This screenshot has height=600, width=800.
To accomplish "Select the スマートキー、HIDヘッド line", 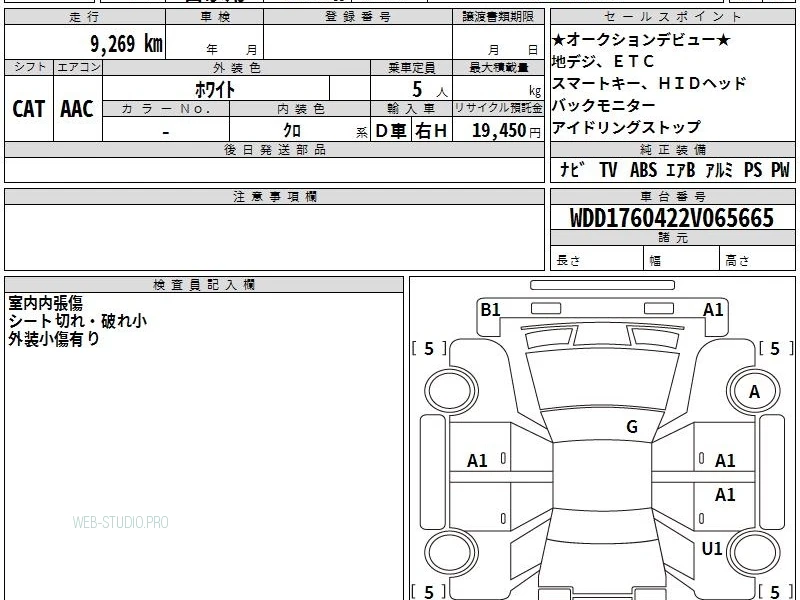I will tap(649, 83).
